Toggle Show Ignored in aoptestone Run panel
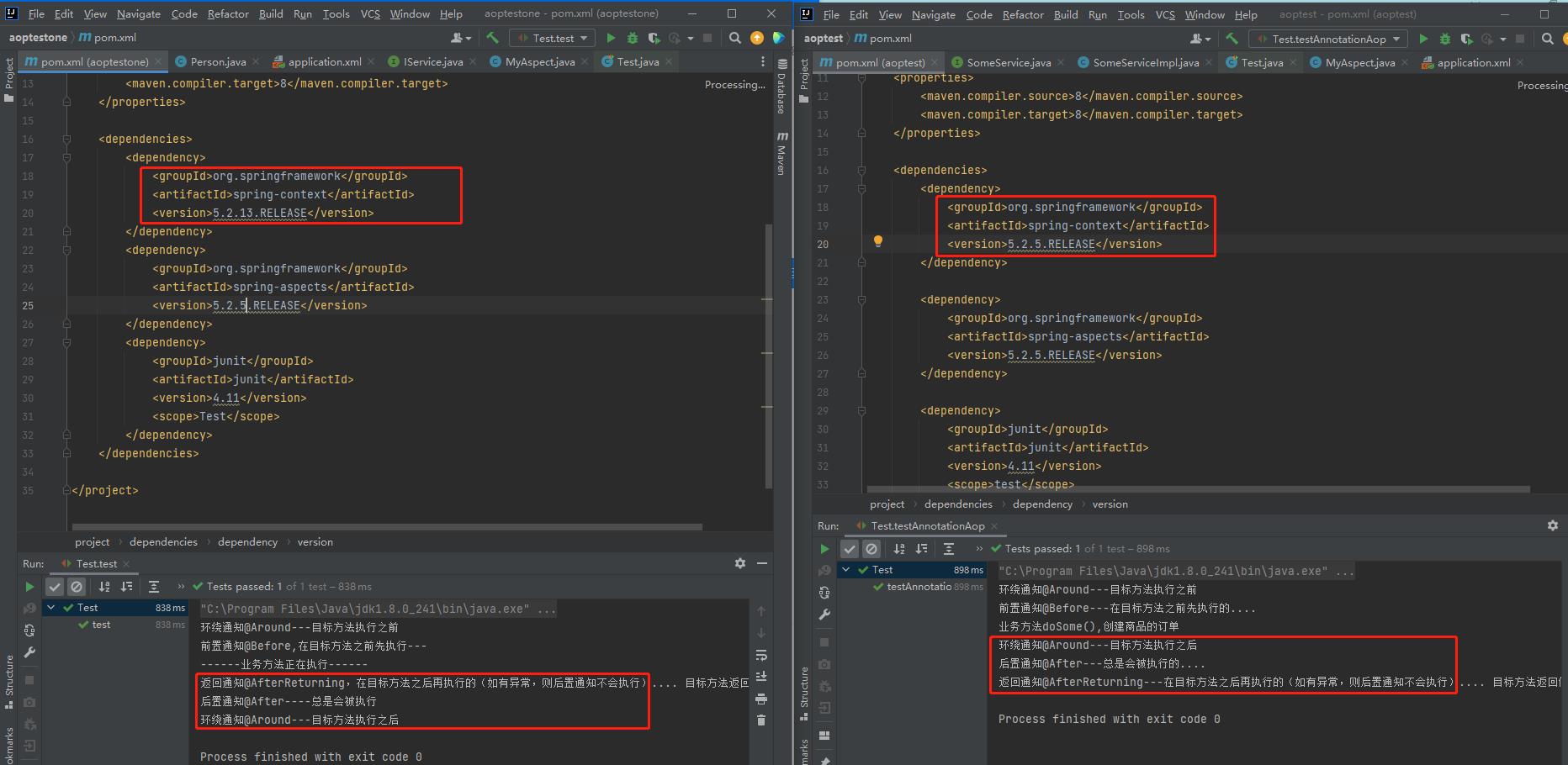The width and height of the screenshot is (1568, 765). (77, 587)
